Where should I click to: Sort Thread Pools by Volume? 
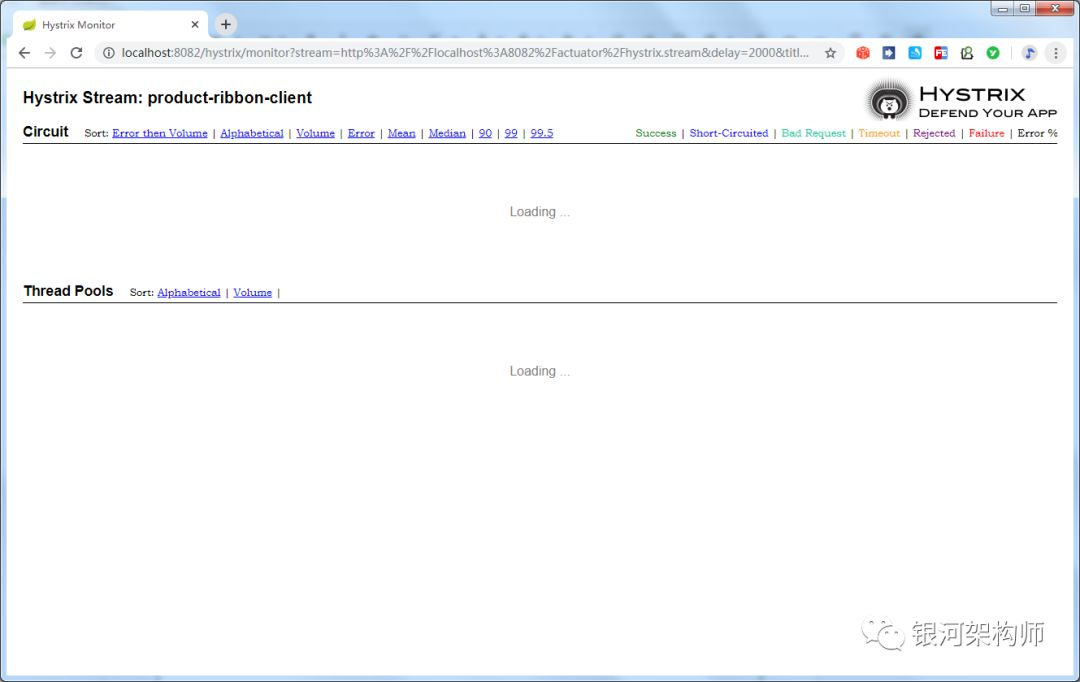click(253, 293)
